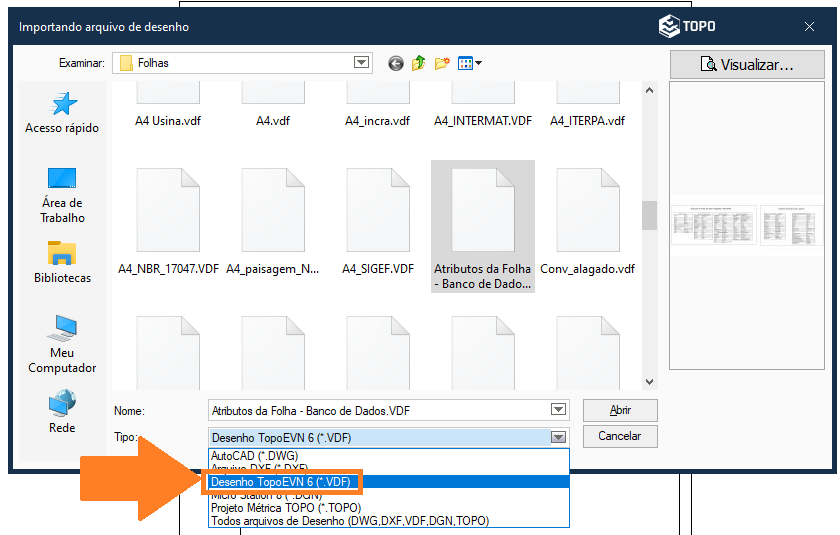
Task: Select Meu Computador location
Action: point(62,343)
